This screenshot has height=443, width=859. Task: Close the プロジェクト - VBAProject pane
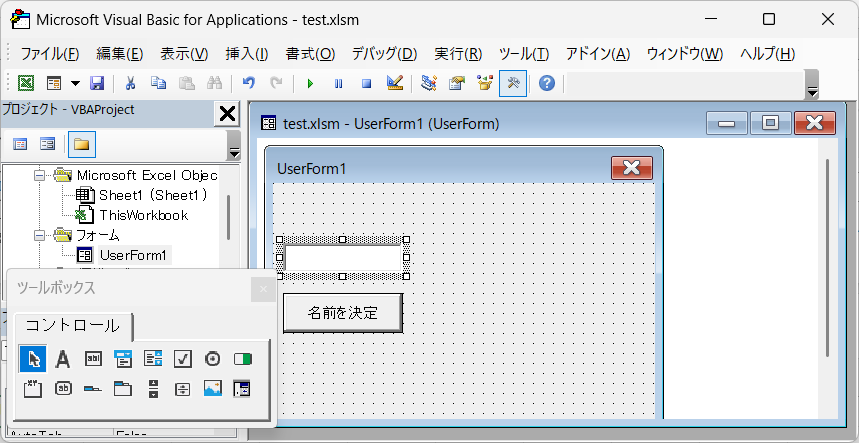(x=227, y=114)
